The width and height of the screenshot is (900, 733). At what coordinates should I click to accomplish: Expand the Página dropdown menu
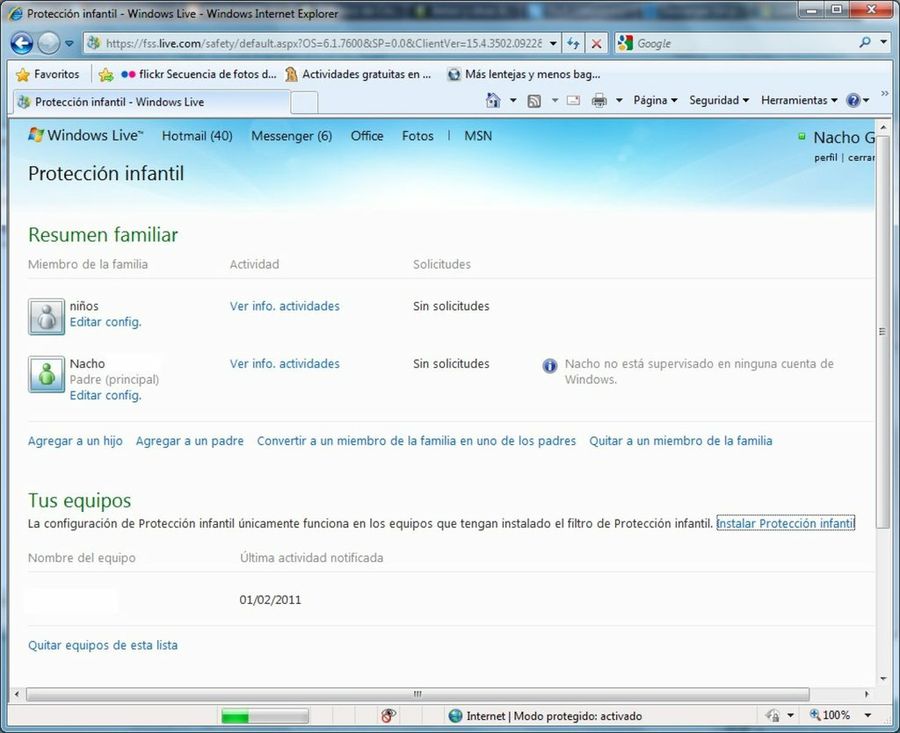(654, 100)
